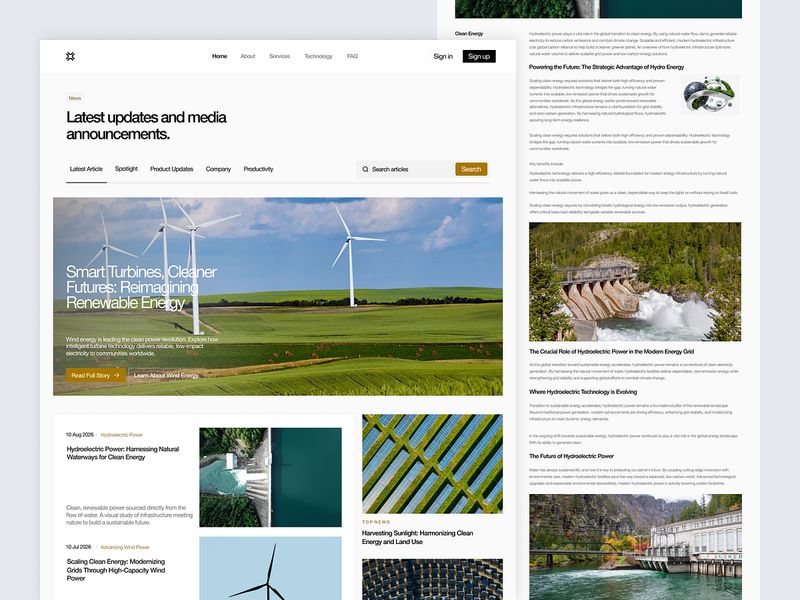Click the riverside power station photo
This screenshot has width=800, height=600.
click(x=635, y=547)
